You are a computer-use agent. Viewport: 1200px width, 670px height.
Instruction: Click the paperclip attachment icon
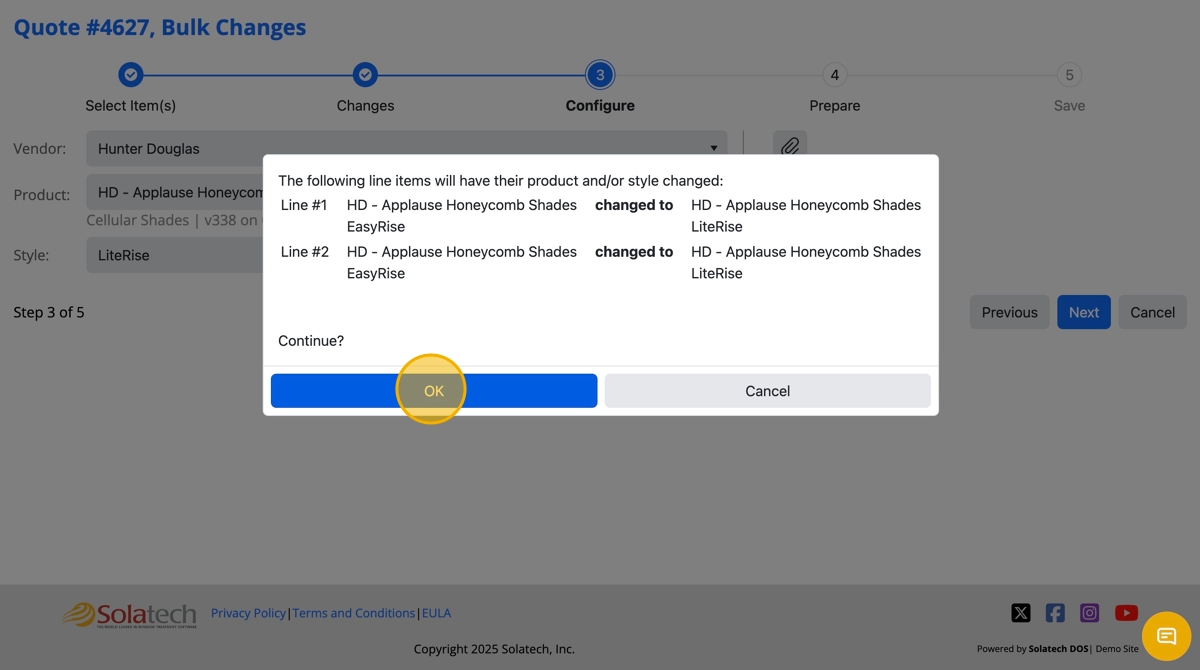[x=790, y=148]
